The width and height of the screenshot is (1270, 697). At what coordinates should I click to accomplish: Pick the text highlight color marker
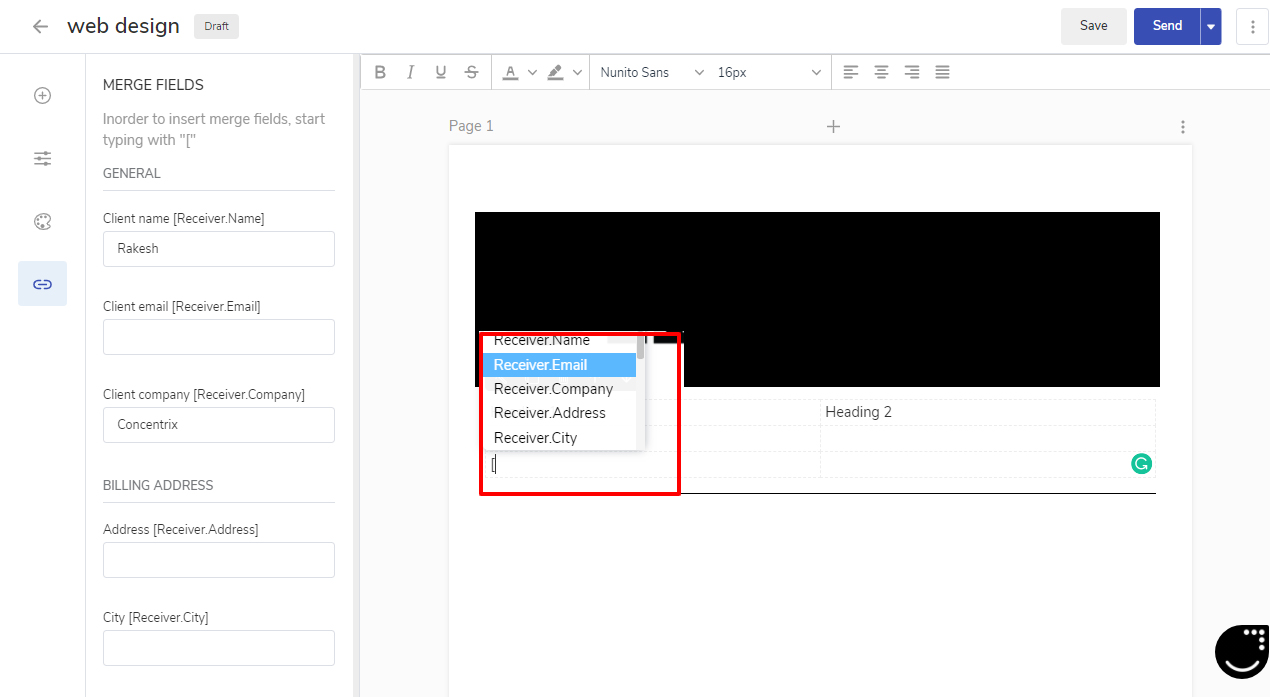[x=555, y=72]
